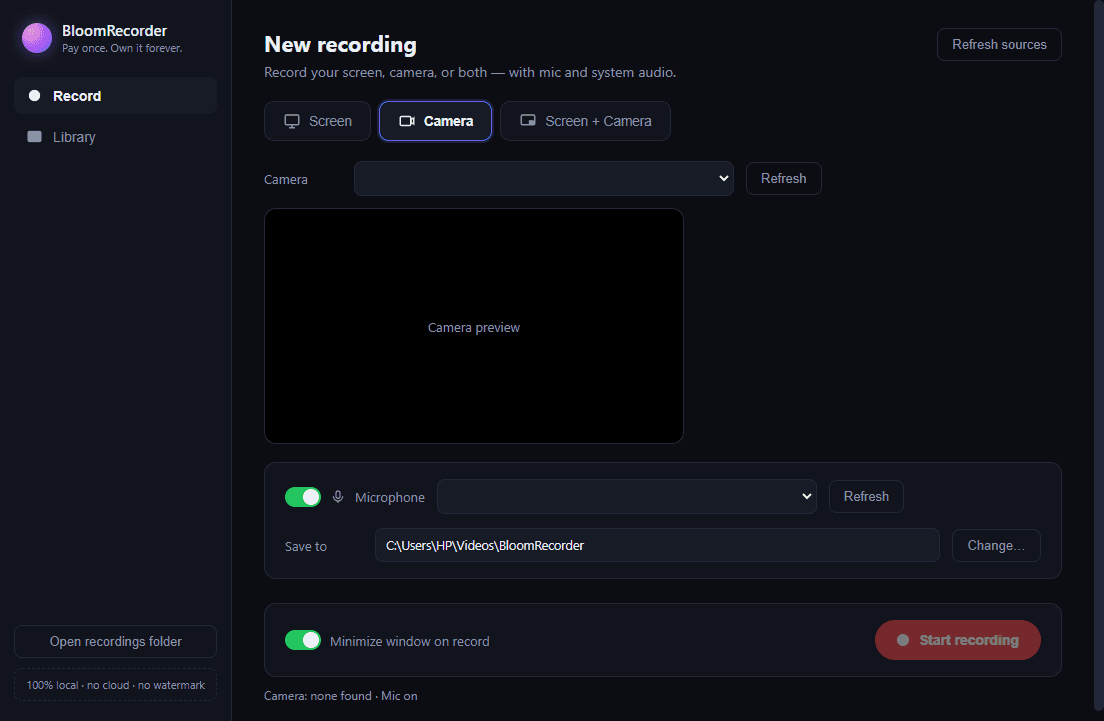
Task: Click the picture-in-picture icon on Screen + Camera
Action: pyautogui.click(x=528, y=120)
